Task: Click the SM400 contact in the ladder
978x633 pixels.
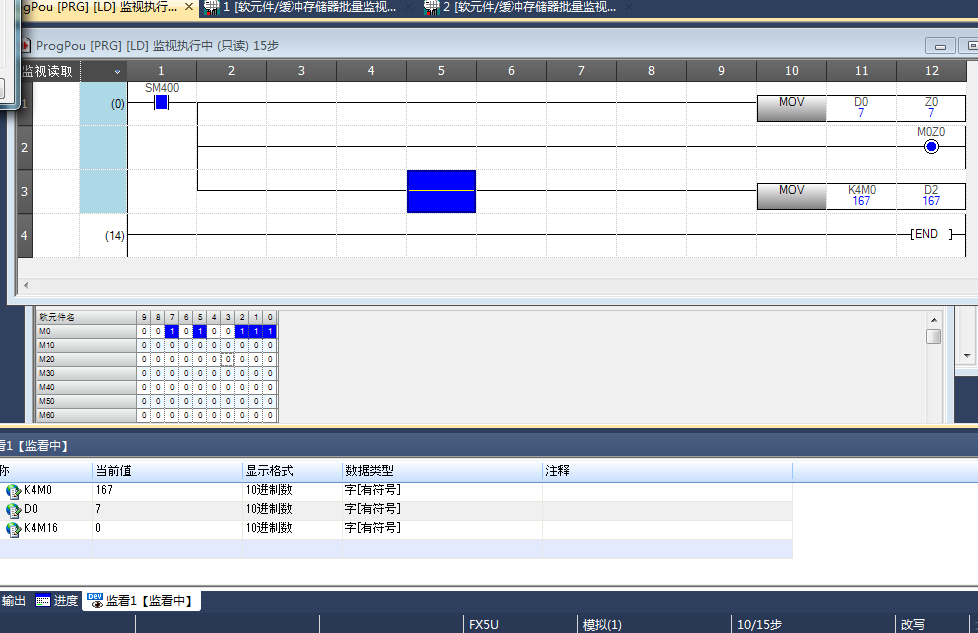Action: click(161, 102)
